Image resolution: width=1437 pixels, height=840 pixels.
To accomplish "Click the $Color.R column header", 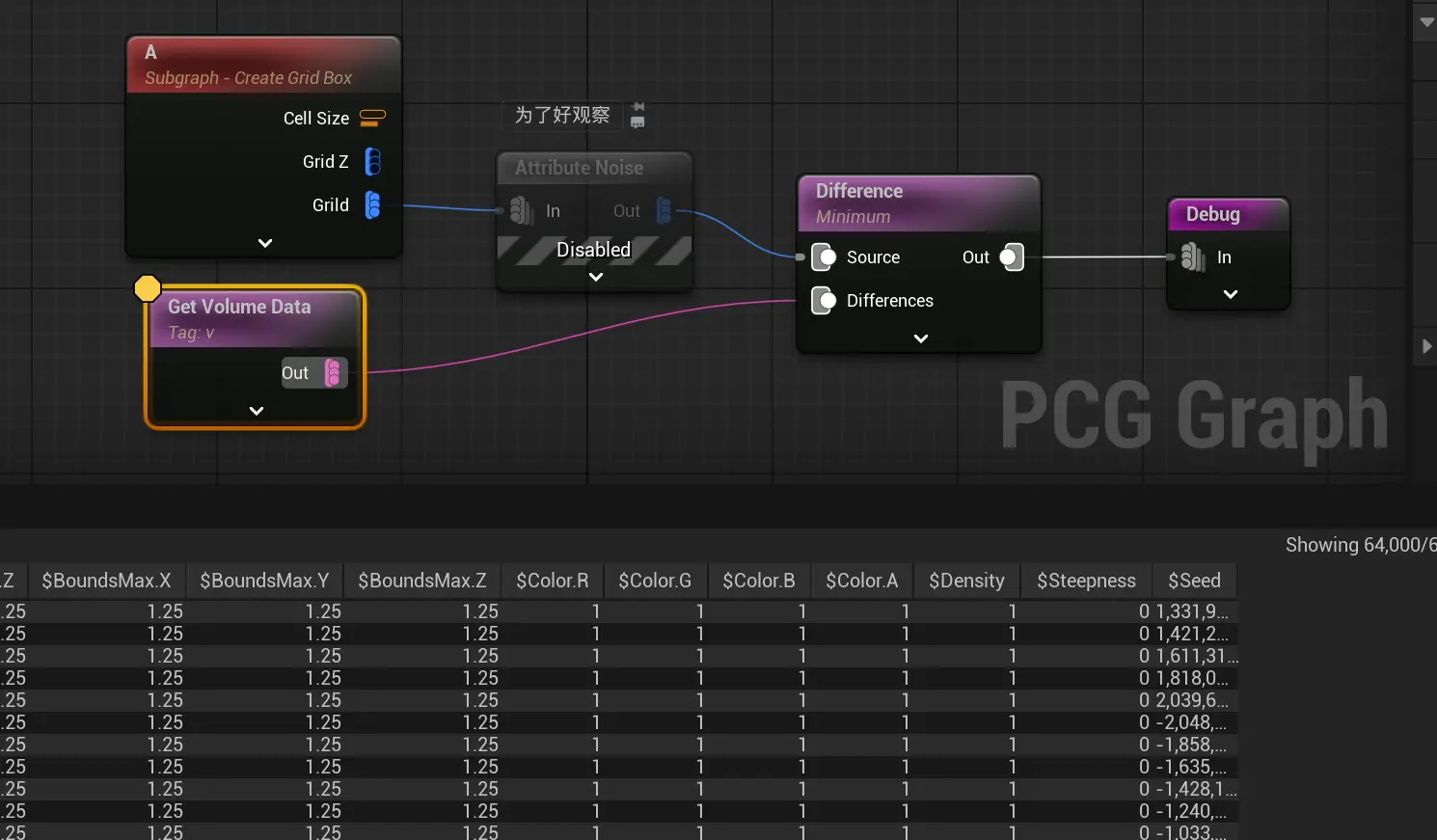I will [552, 581].
